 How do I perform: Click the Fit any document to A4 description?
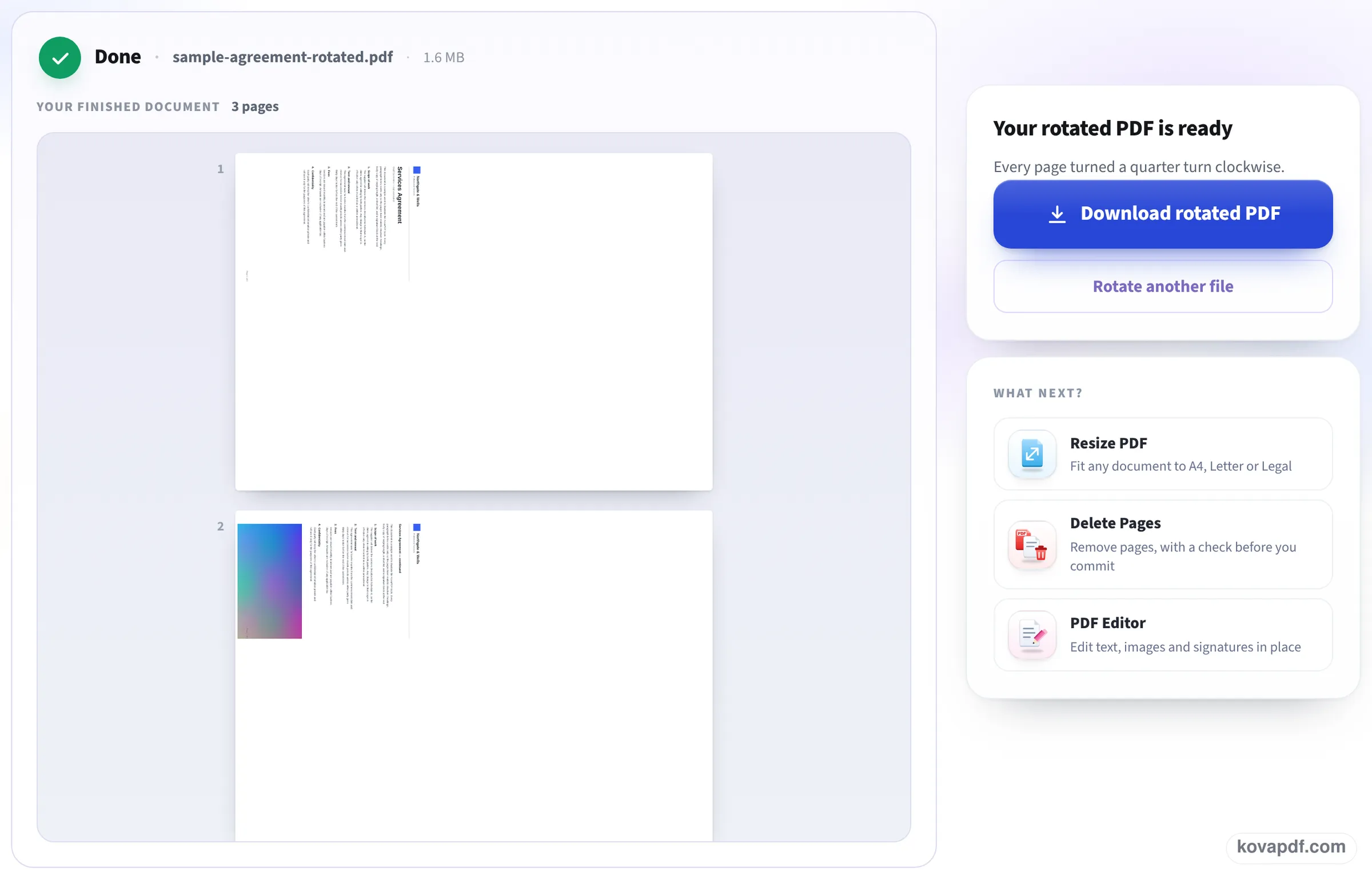pos(1180,466)
